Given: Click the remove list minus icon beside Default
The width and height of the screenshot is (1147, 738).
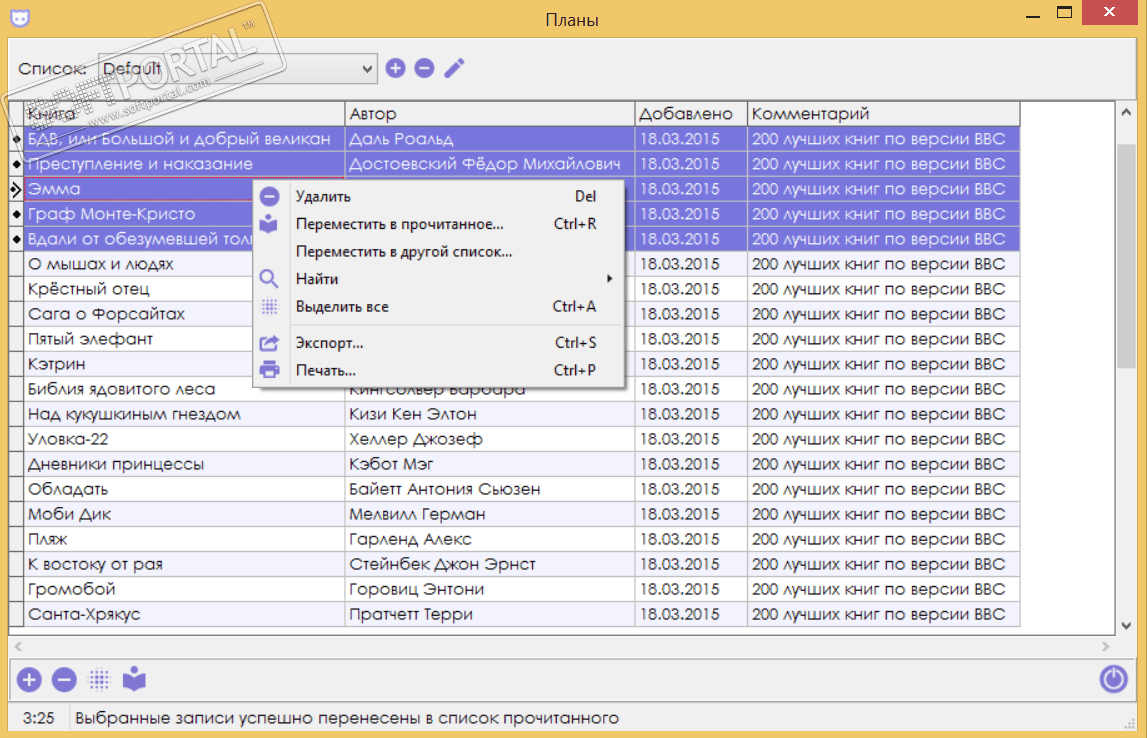Looking at the screenshot, I should click(x=424, y=68).
